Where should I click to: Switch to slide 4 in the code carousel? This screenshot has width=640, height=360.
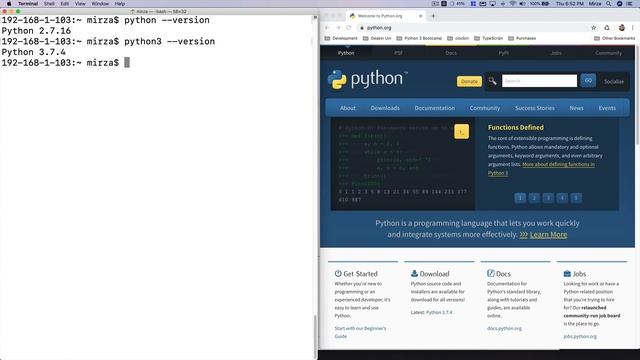(x=562, y=198)
